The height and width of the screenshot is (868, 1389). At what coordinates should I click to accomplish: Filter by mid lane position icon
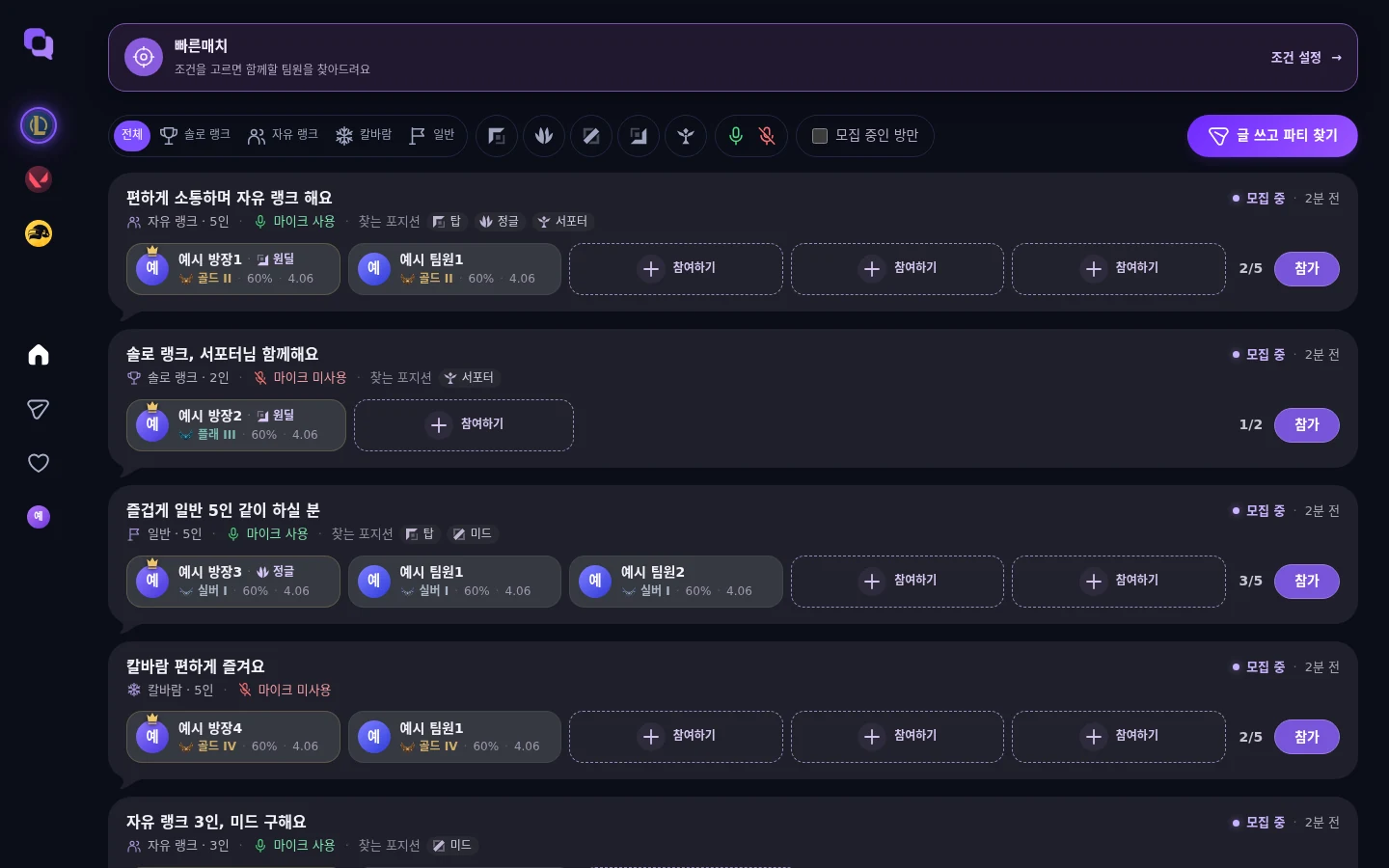591,136
